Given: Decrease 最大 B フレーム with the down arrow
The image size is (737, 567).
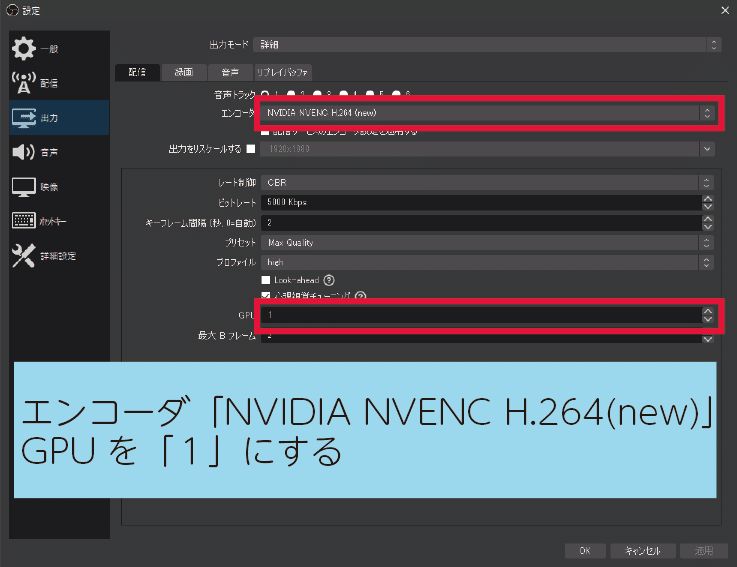Looking at the screenshot, I should (707, 339).
